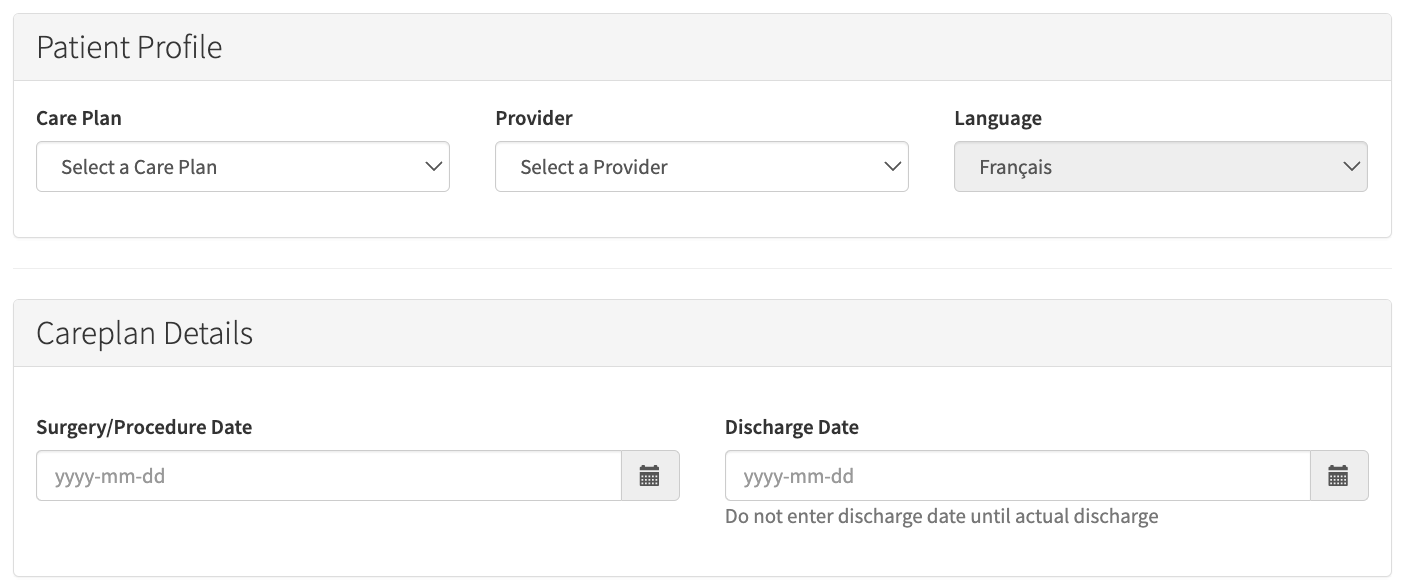Click the discharge date help text
This screenshot has height=588, width=1406.
941,517
